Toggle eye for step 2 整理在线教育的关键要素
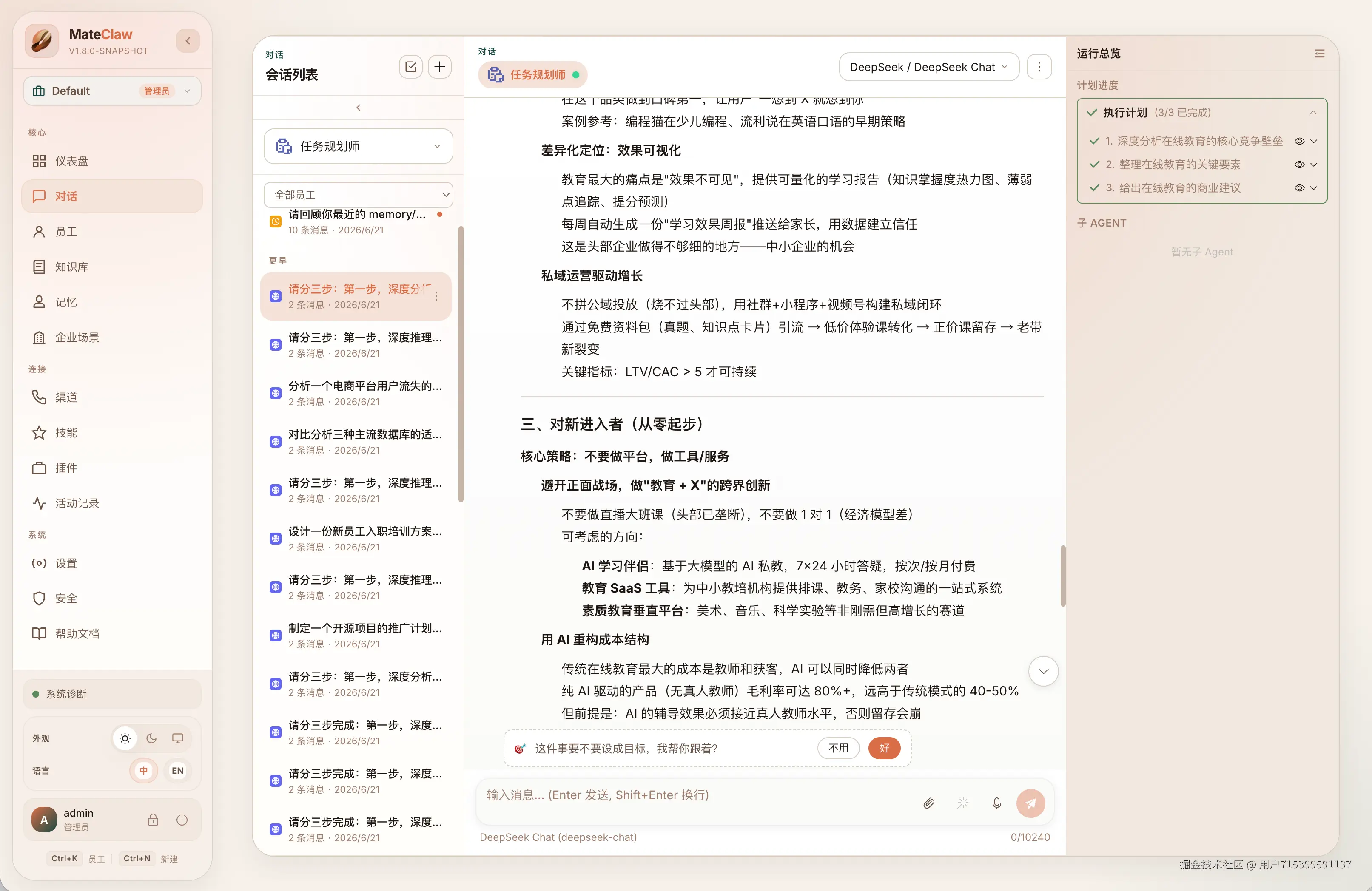 tap(1299, 165)
